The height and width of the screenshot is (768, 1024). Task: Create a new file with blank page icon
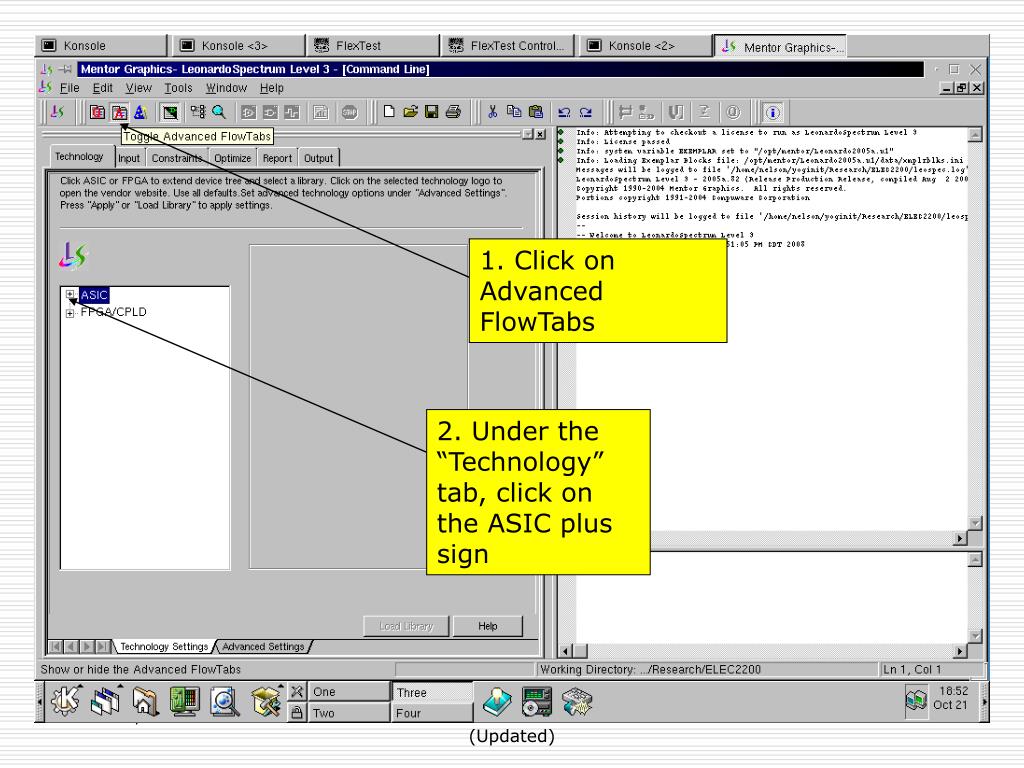[x=389, y=112]
